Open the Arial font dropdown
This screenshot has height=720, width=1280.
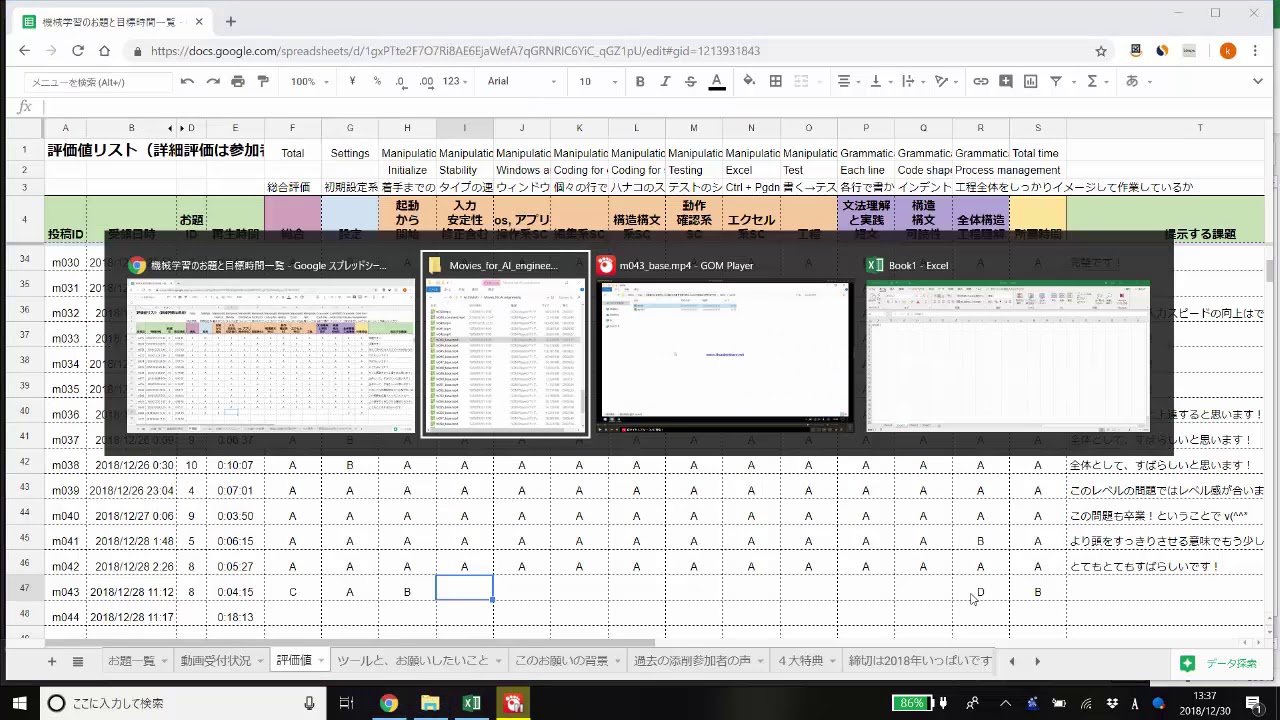coord(521,81)
